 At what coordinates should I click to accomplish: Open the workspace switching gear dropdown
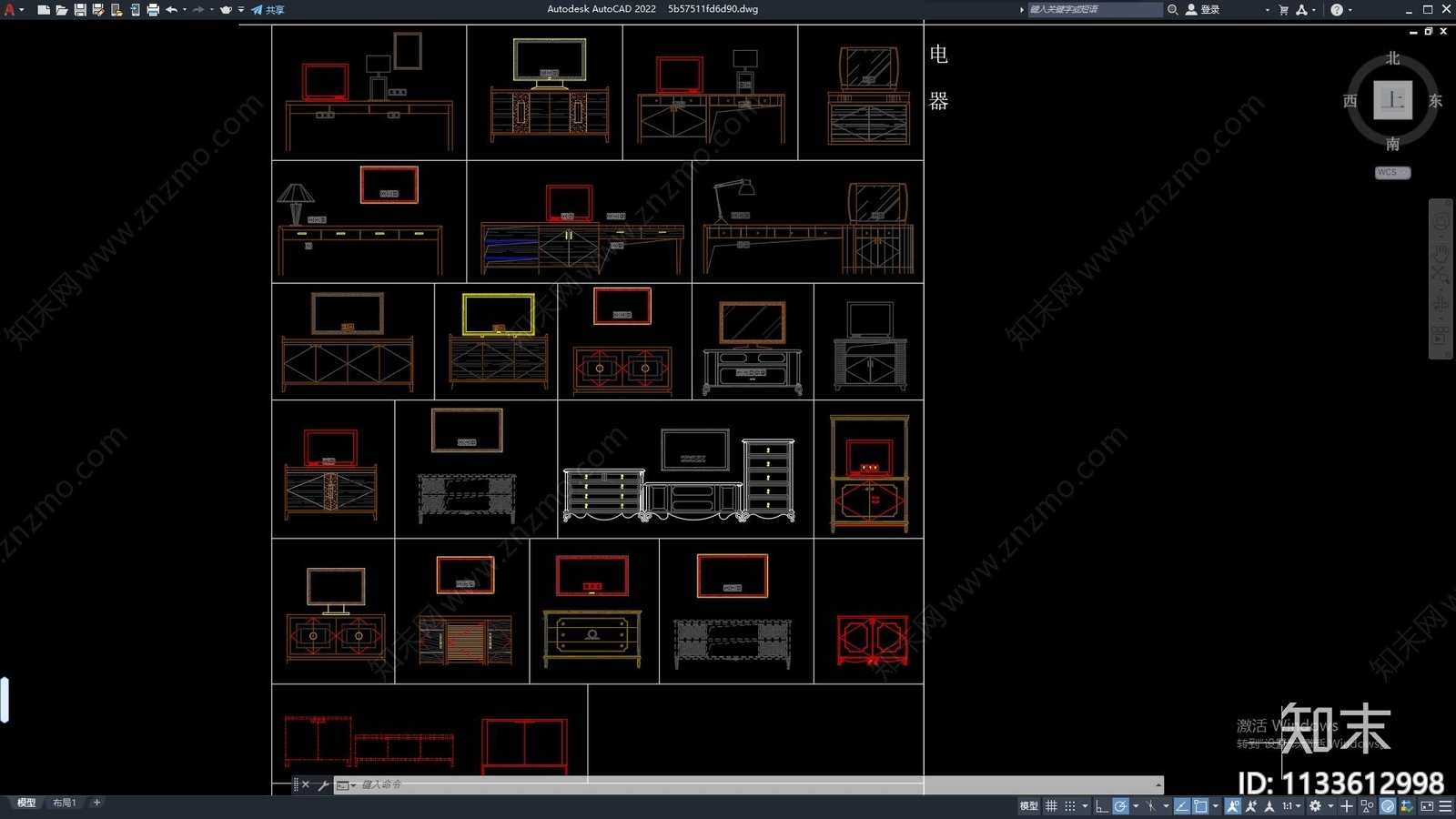1316,806
